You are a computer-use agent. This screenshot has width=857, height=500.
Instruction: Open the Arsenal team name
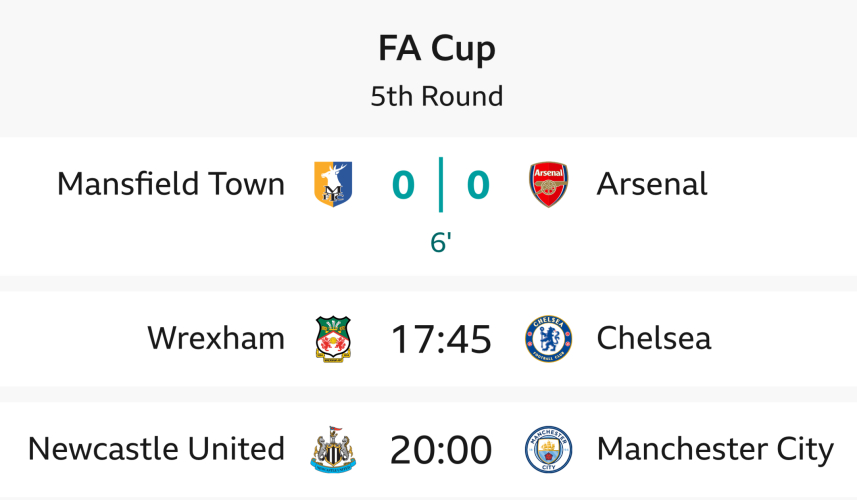652,184
